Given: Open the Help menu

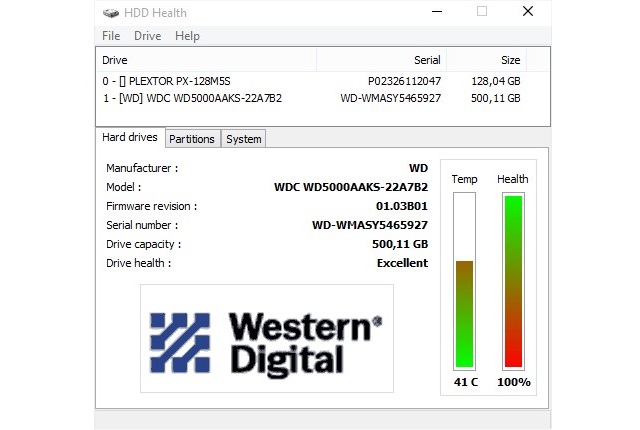Looking at the screenshot, I should 187,36.
